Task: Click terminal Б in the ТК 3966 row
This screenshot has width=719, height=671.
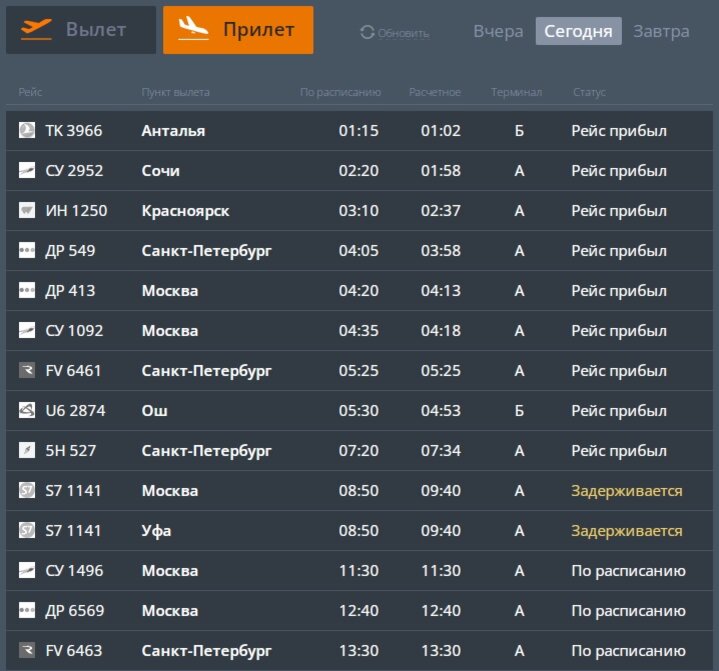Action: (x=519, y=131)
